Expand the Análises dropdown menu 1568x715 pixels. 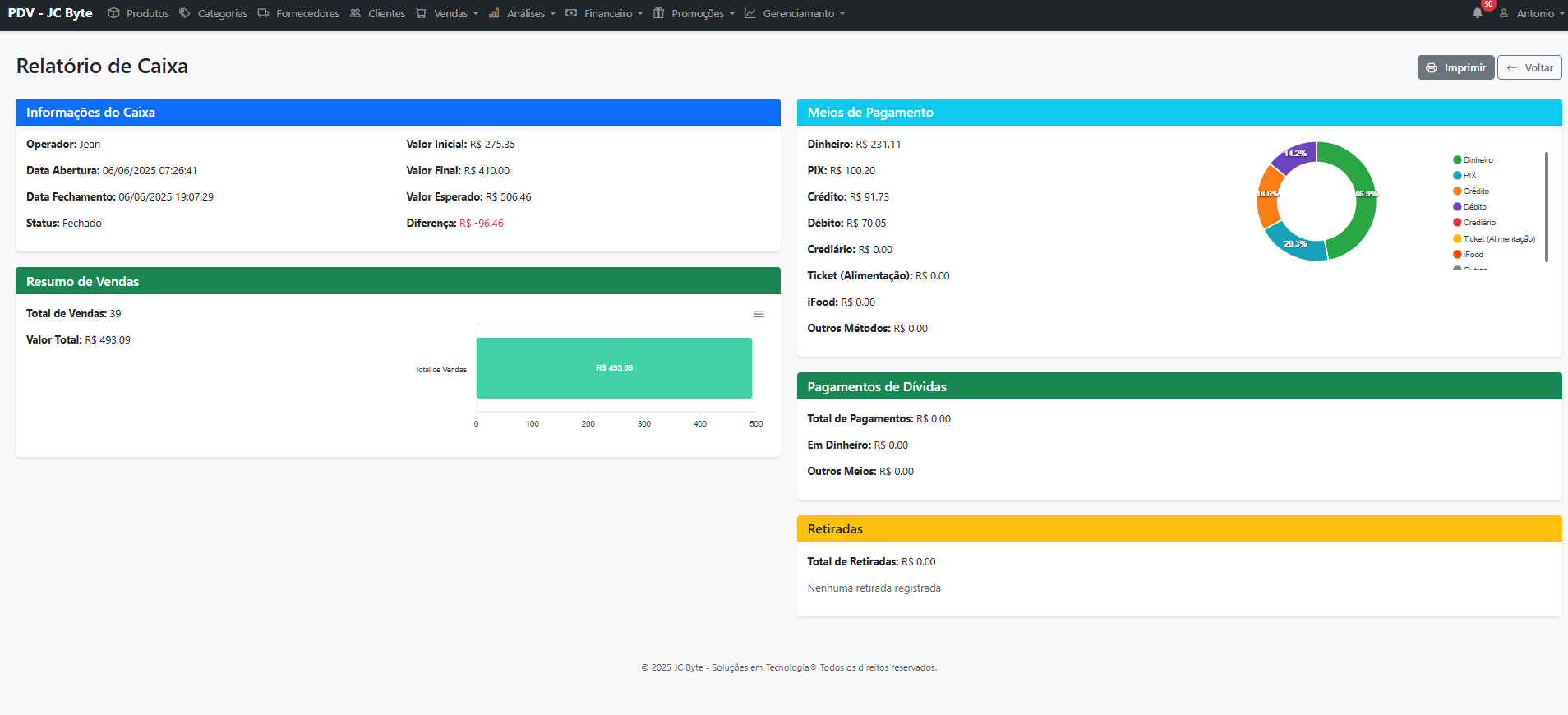point(523,13)
